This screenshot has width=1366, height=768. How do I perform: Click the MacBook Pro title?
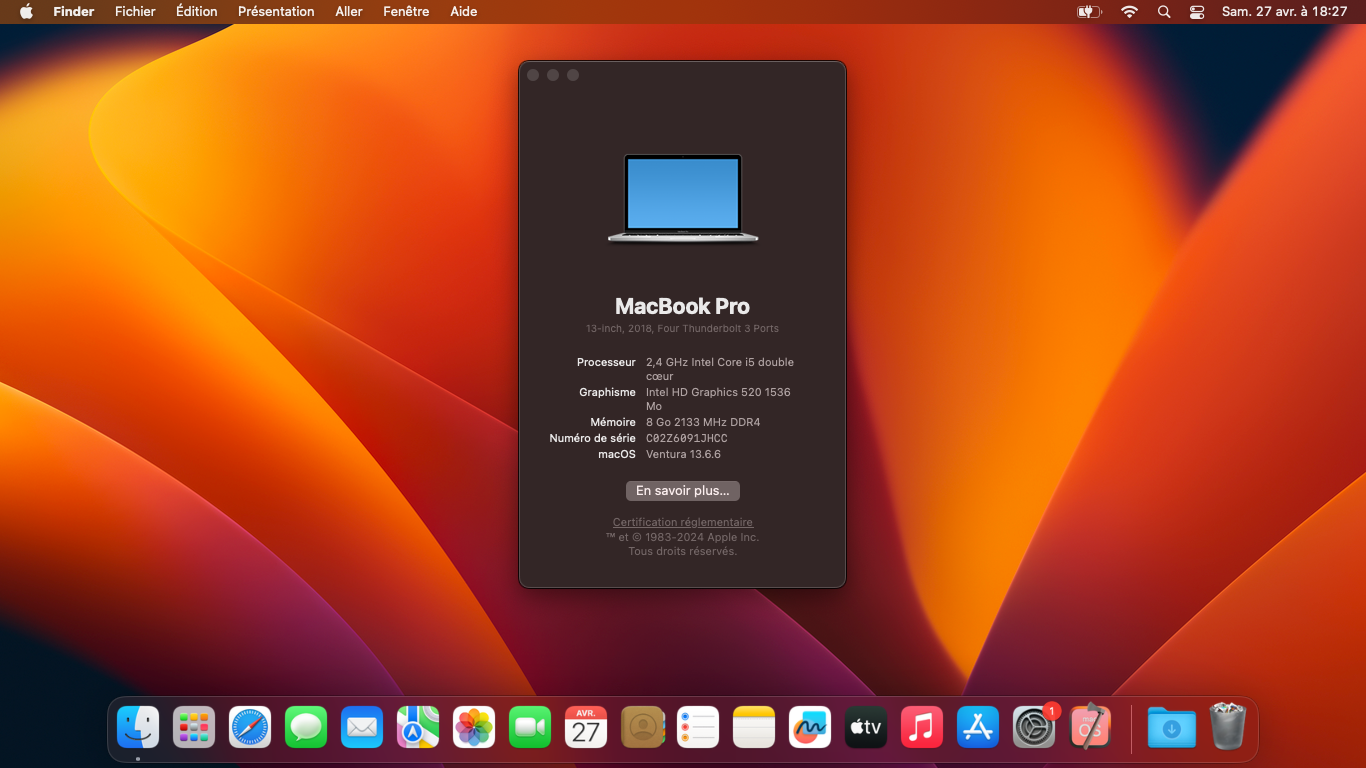click(x=682, y=306)
